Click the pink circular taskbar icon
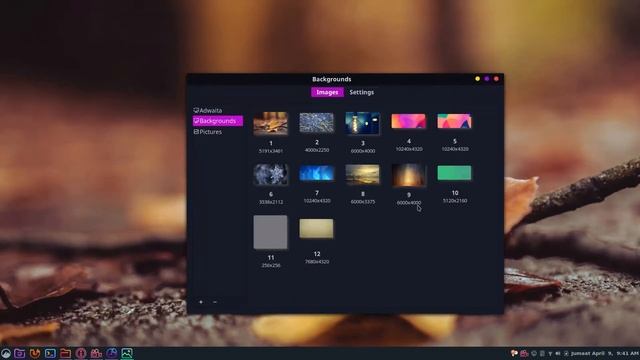 point(81,353)
